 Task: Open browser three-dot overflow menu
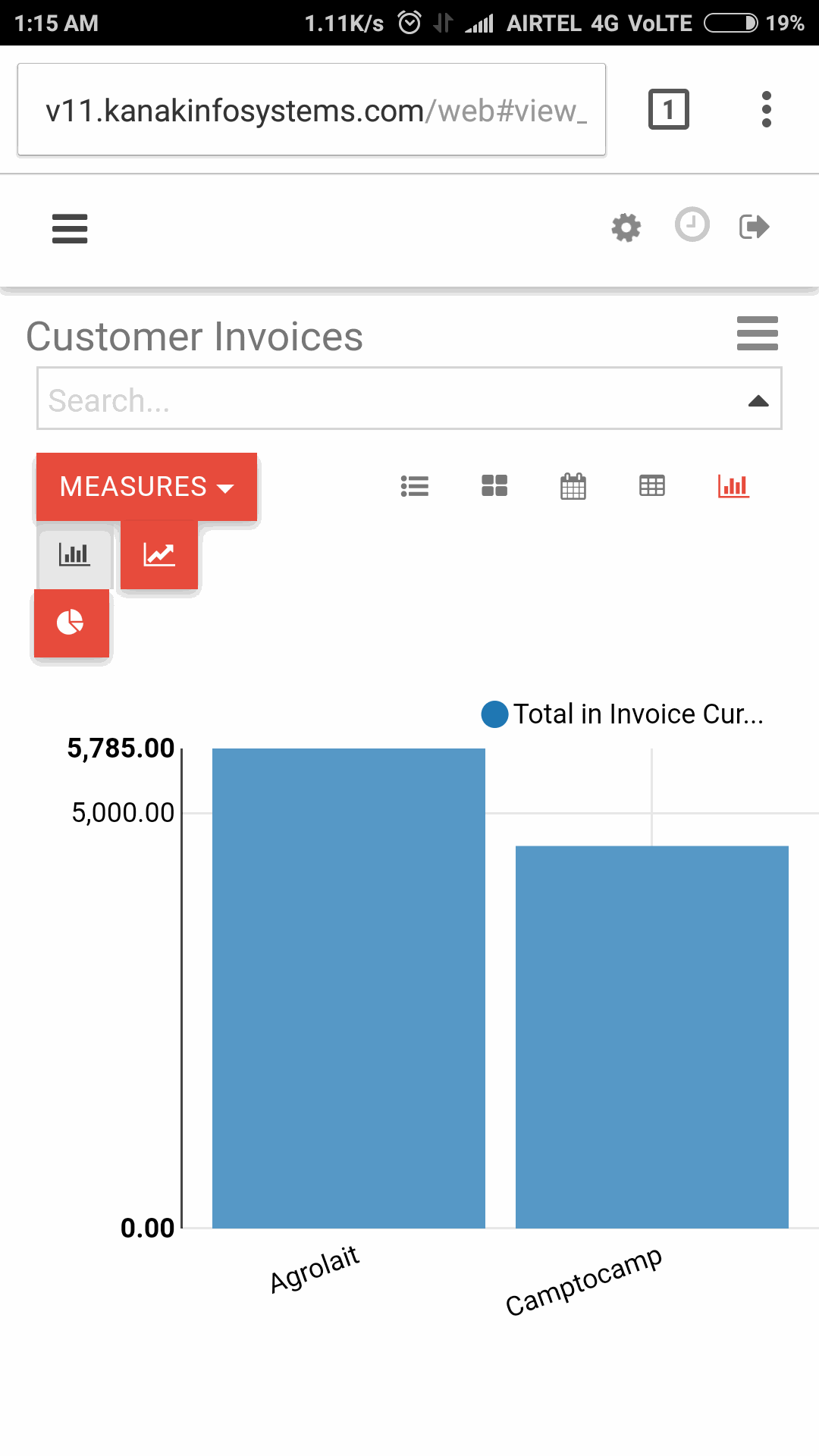click(x=767, y=109)
